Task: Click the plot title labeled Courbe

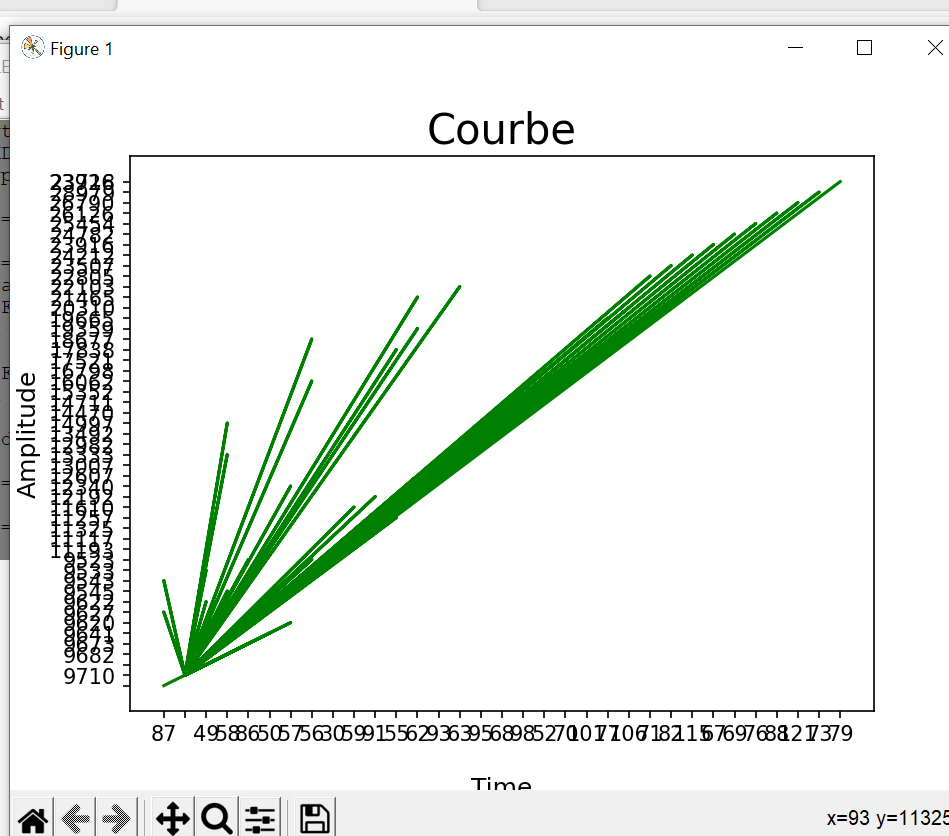Action: pos(501,129)
